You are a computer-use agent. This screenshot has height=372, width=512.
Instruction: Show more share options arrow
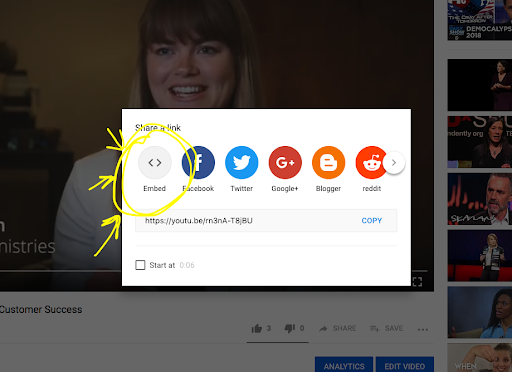pos(394,163)
